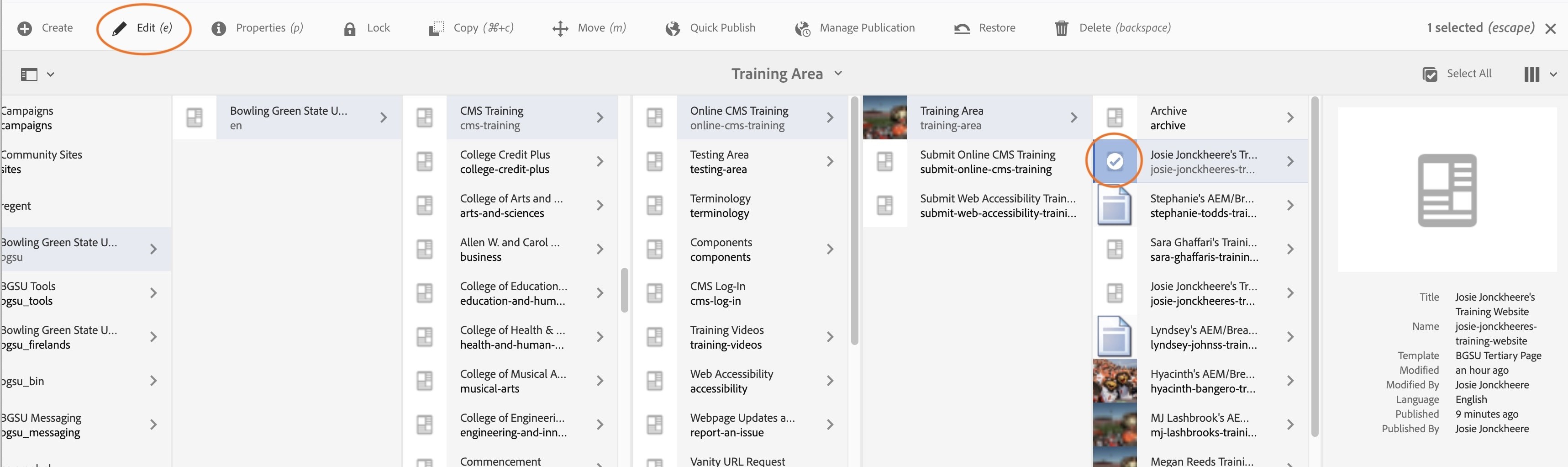The image size is (1568, 467).
Task: Click the Hyacinth's AEM photo thumbnail
Action: tap(1115, 381)
